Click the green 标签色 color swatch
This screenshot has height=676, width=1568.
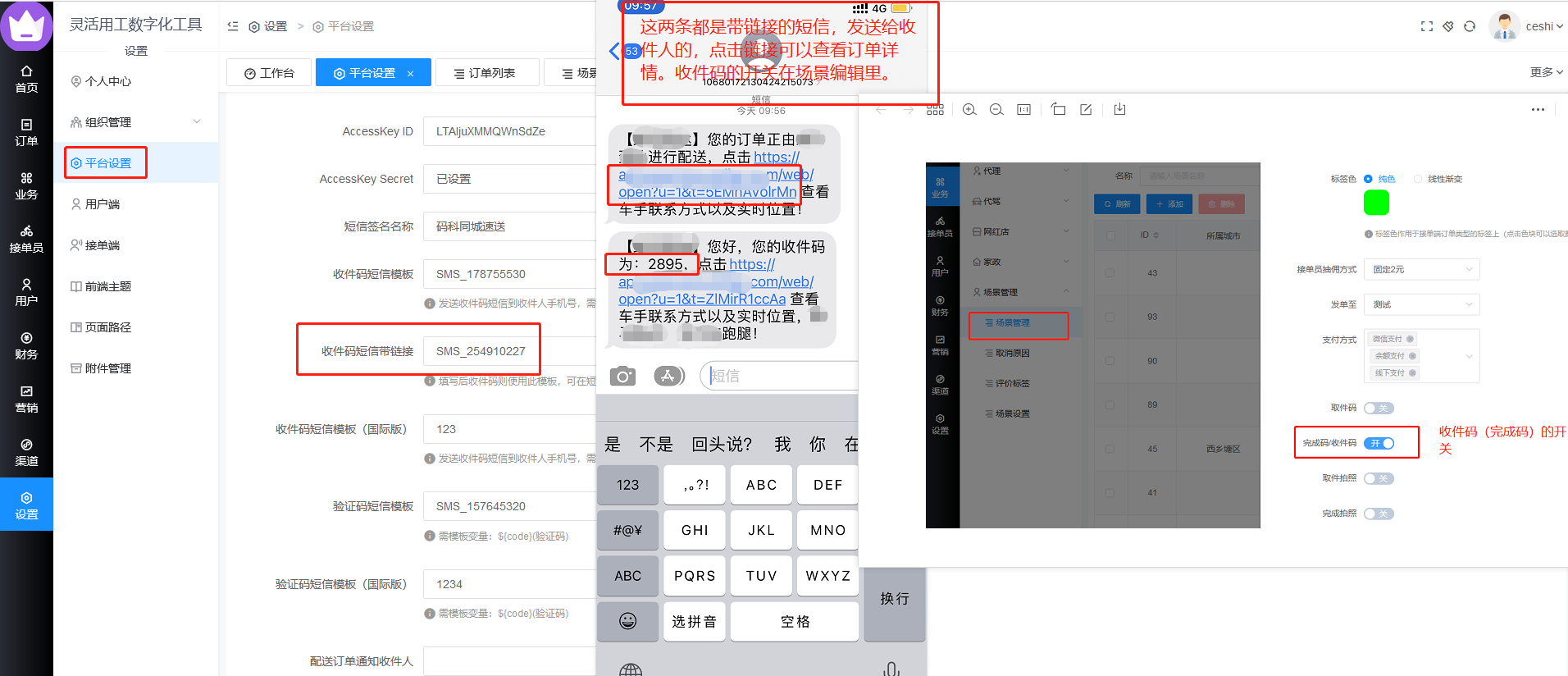[x=1376, y=203]
